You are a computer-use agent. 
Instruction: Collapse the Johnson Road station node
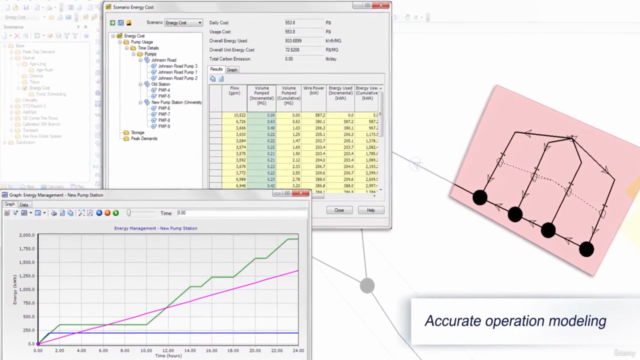point(140,60)
